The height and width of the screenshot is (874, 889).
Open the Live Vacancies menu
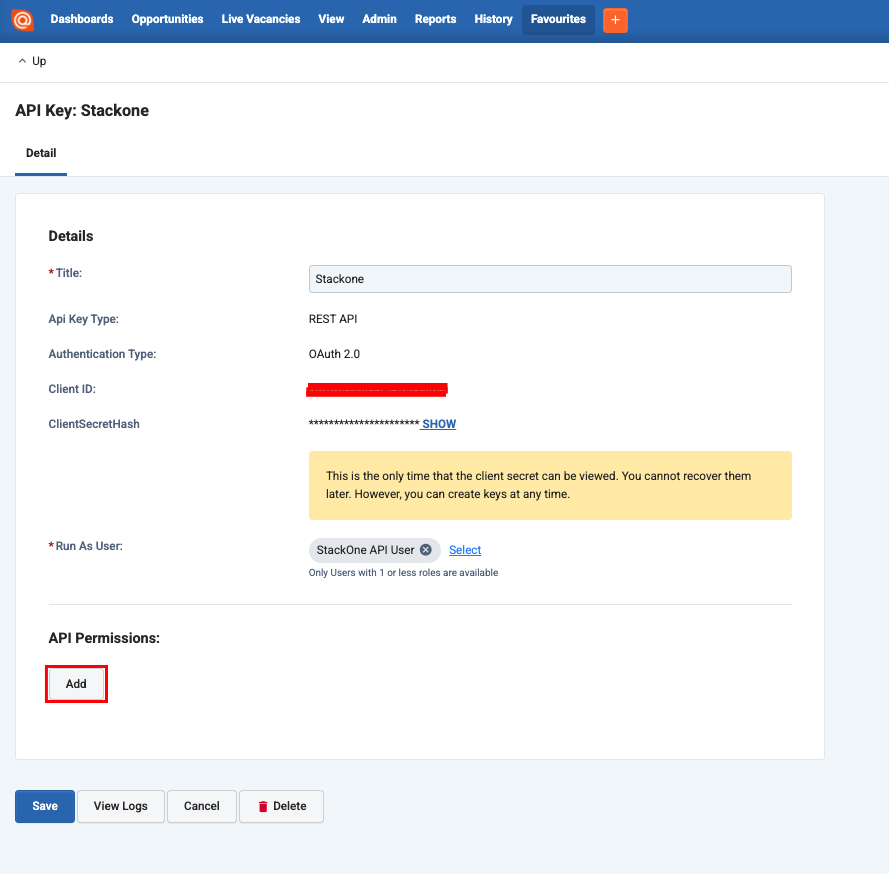(261, 19)
